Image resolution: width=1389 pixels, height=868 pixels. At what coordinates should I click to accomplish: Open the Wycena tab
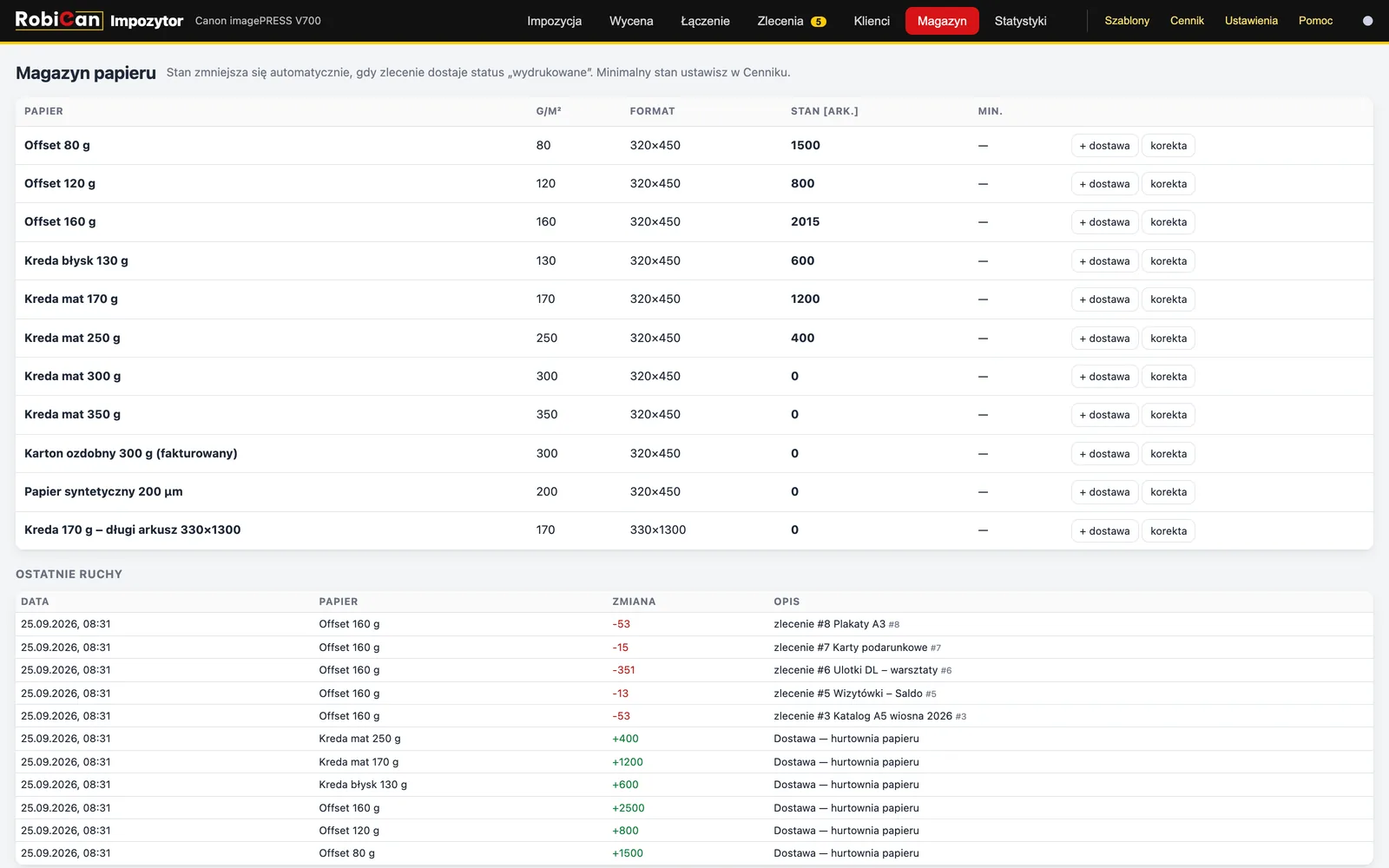[631, 21]
